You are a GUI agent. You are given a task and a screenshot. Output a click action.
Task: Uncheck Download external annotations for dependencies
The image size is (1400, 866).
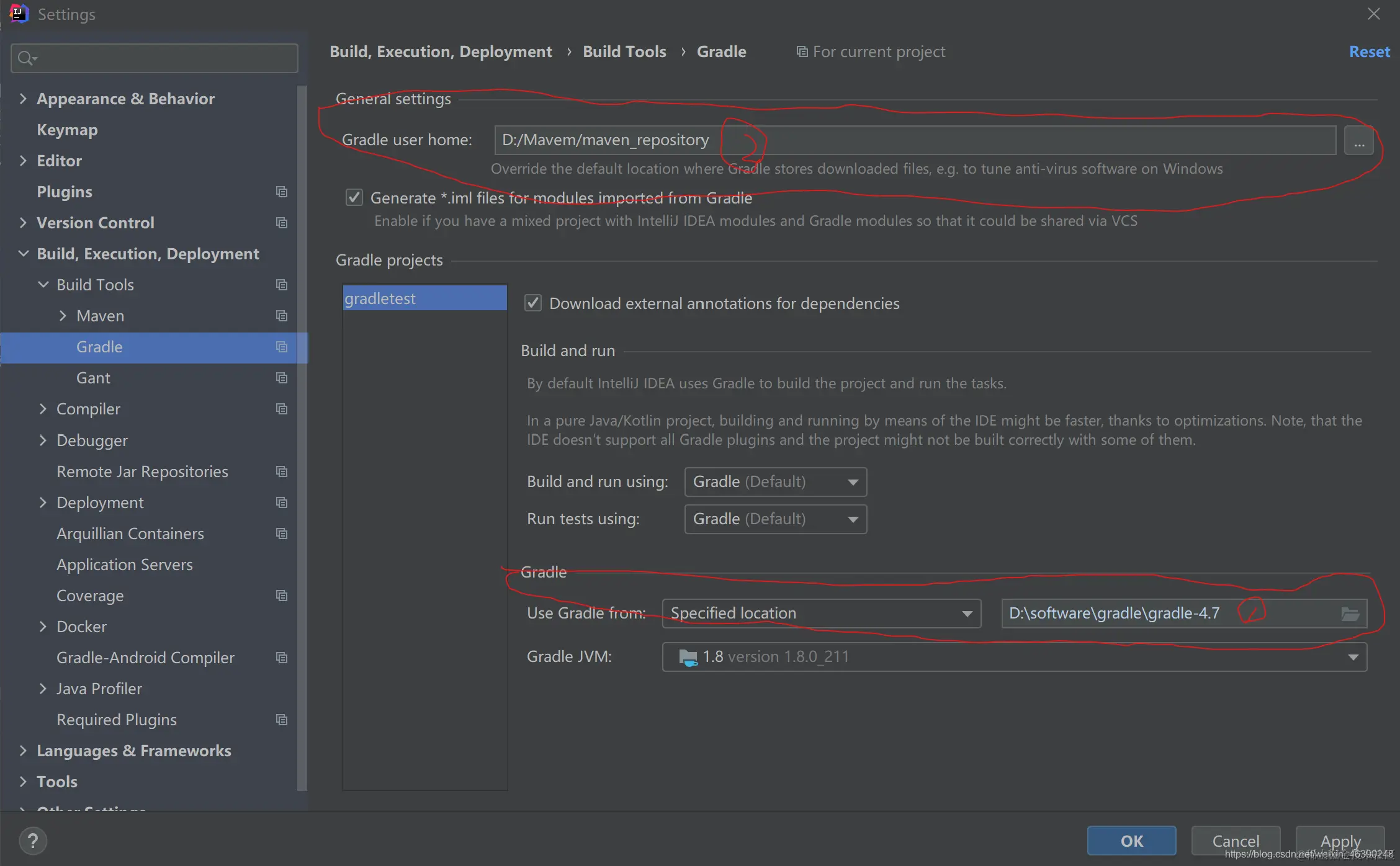click(x=533, y=303)
